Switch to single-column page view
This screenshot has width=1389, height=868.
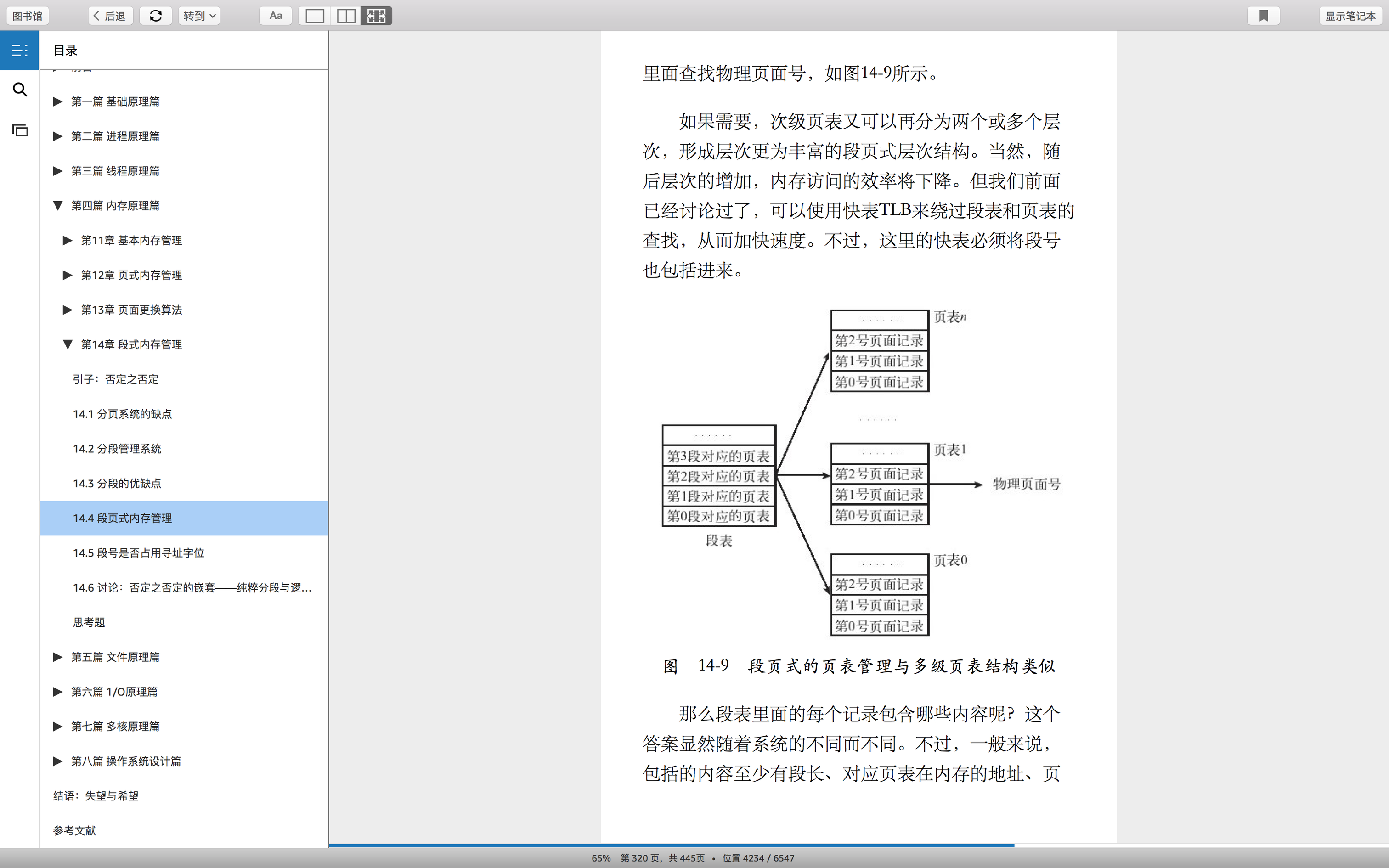click(x=315, y=16)
